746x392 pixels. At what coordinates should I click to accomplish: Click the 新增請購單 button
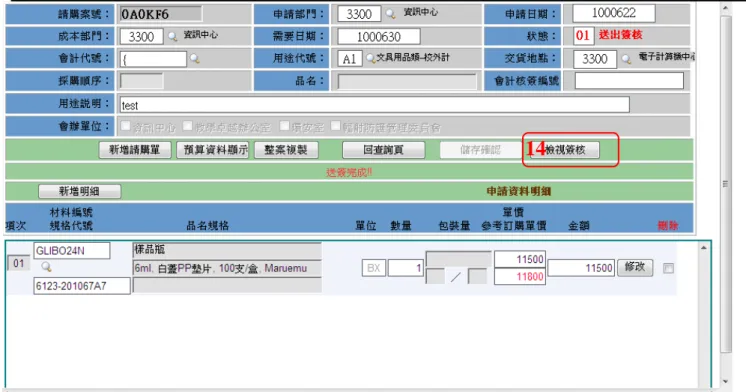point(135,150)
